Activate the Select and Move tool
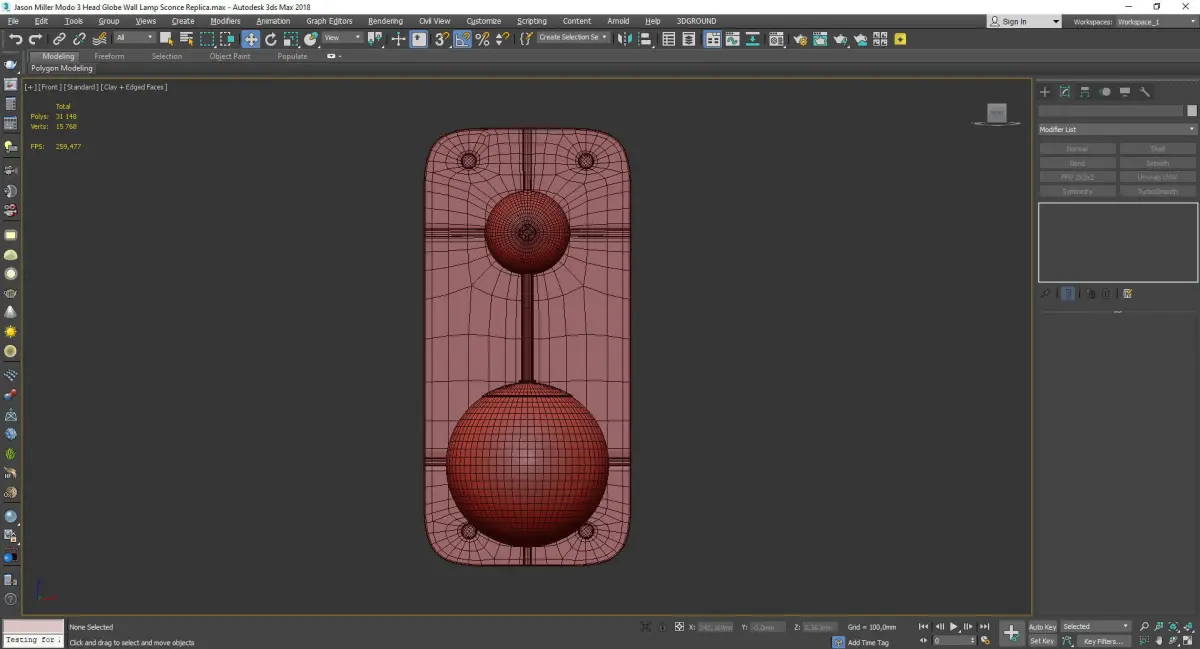The width and height of the screenshot is (1200, 649). click(x=251, y=39)
